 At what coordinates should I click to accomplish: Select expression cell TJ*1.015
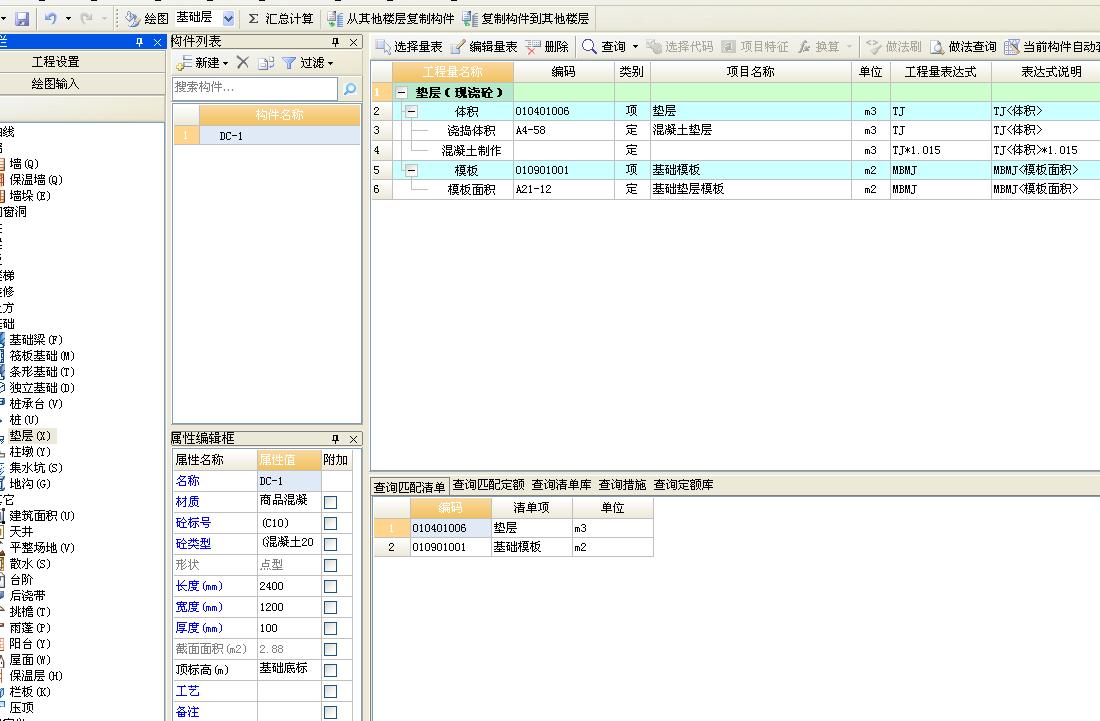tap(941, 150)
